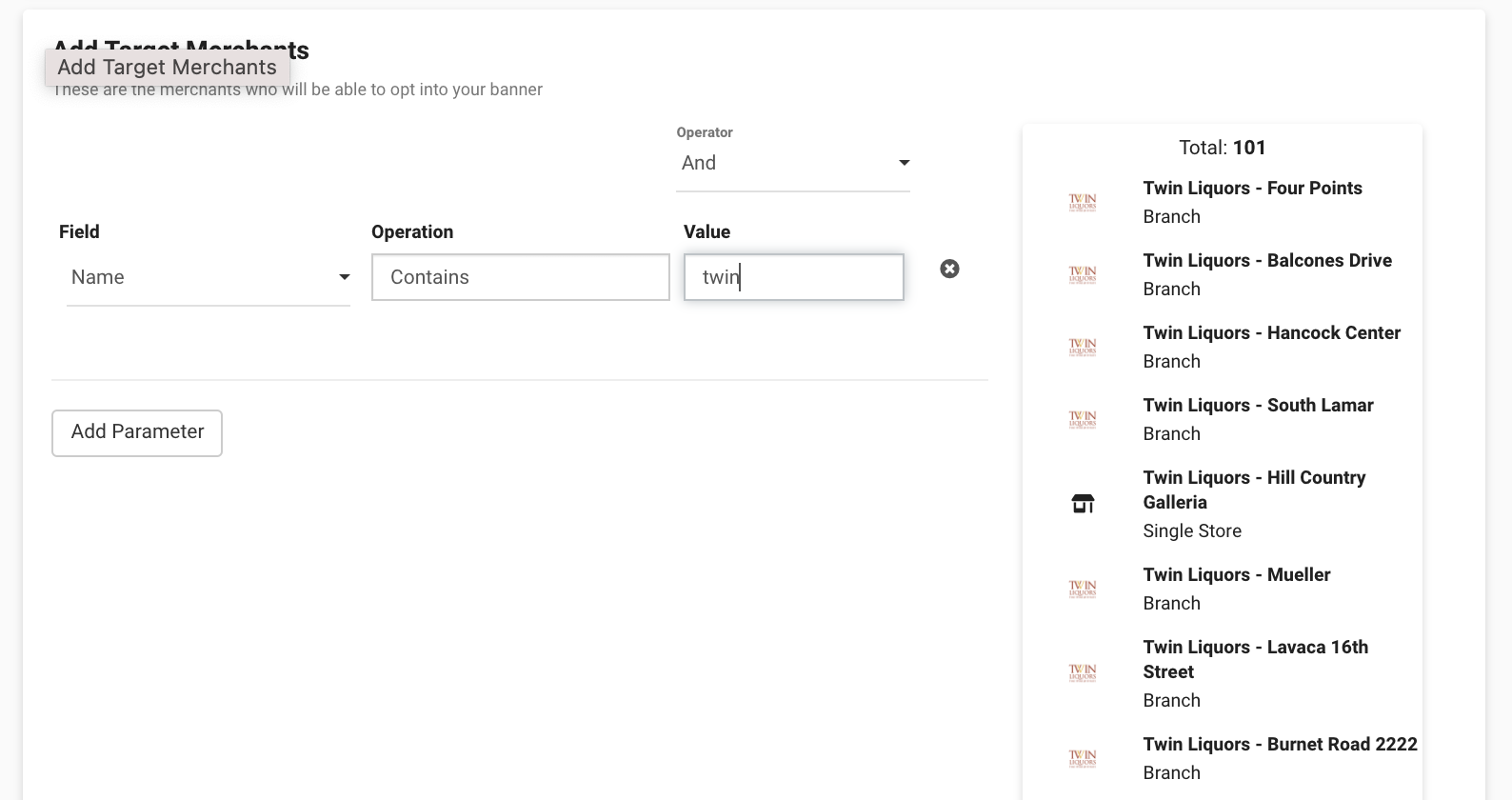Click the Value column heading
Screen dimensions: 1512x800
point(706,232)
